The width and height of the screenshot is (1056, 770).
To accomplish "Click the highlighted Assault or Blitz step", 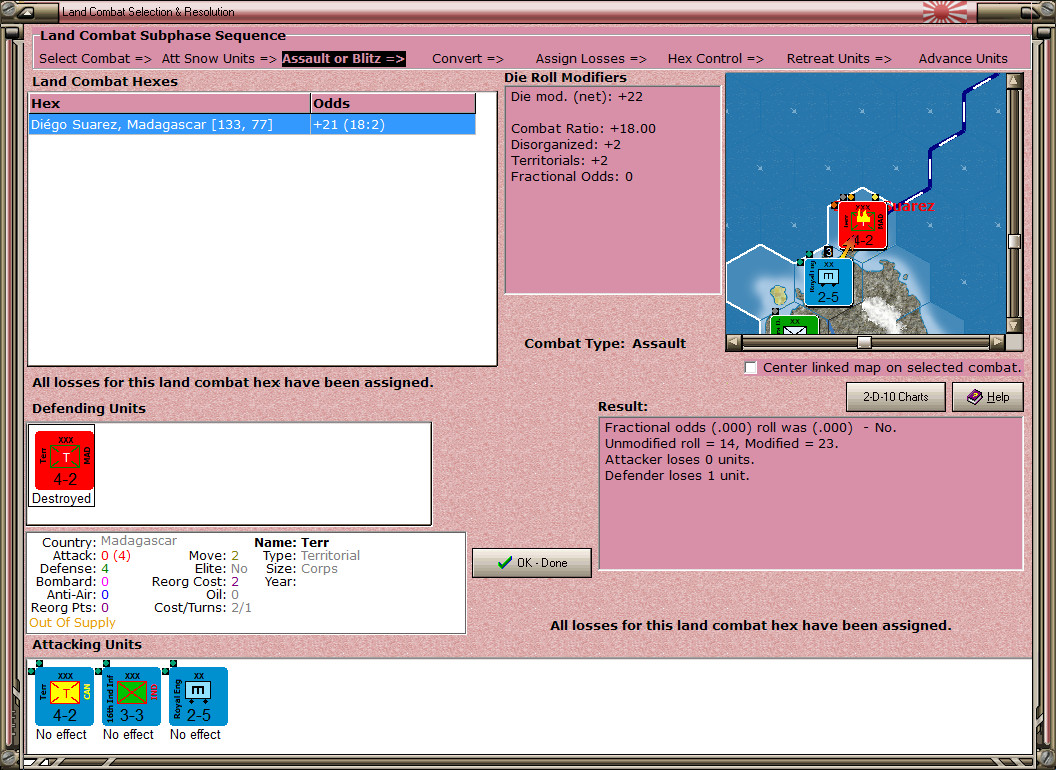I will click(x=343, y=59).
